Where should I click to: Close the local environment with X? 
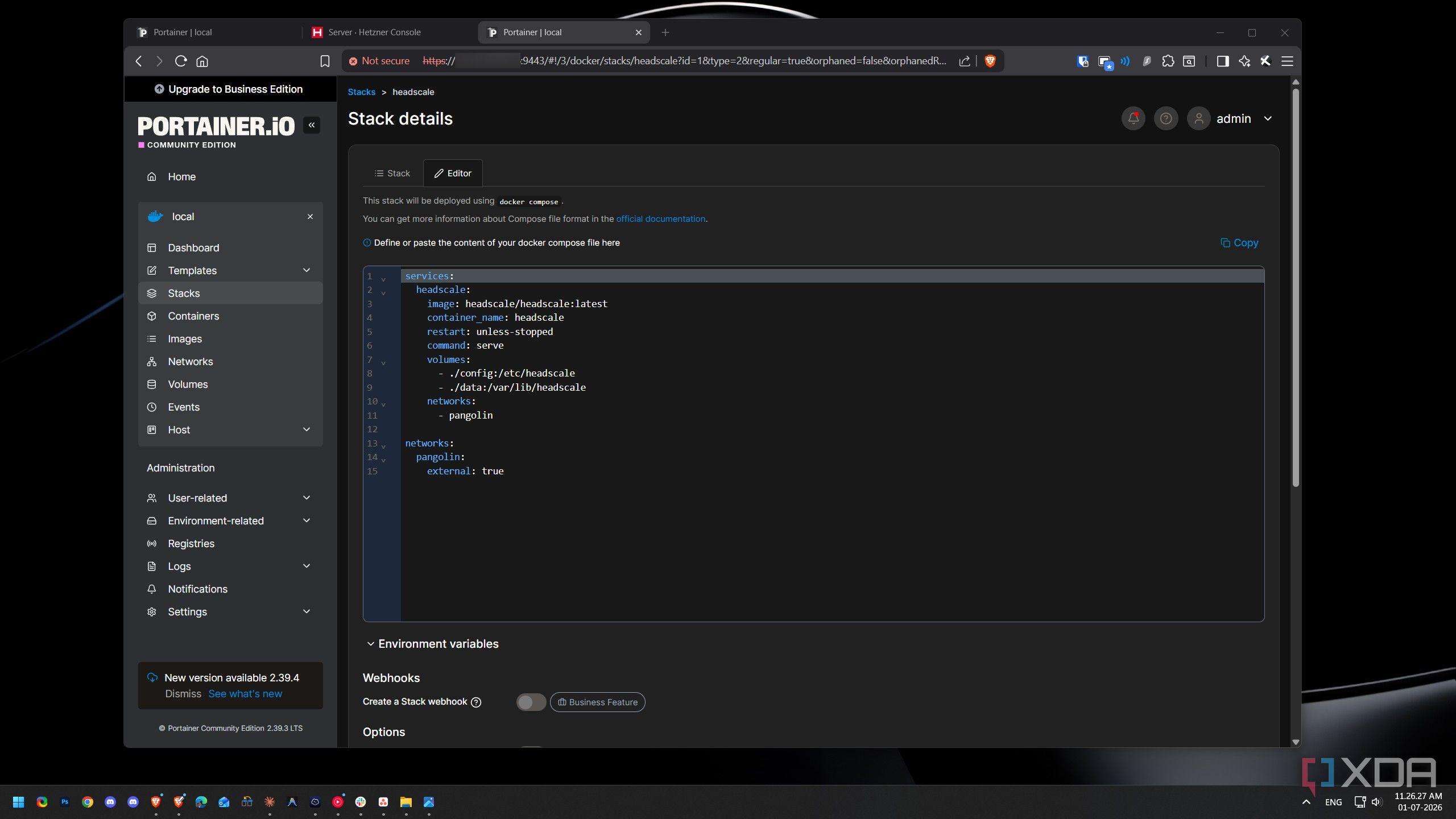(310, 216)
